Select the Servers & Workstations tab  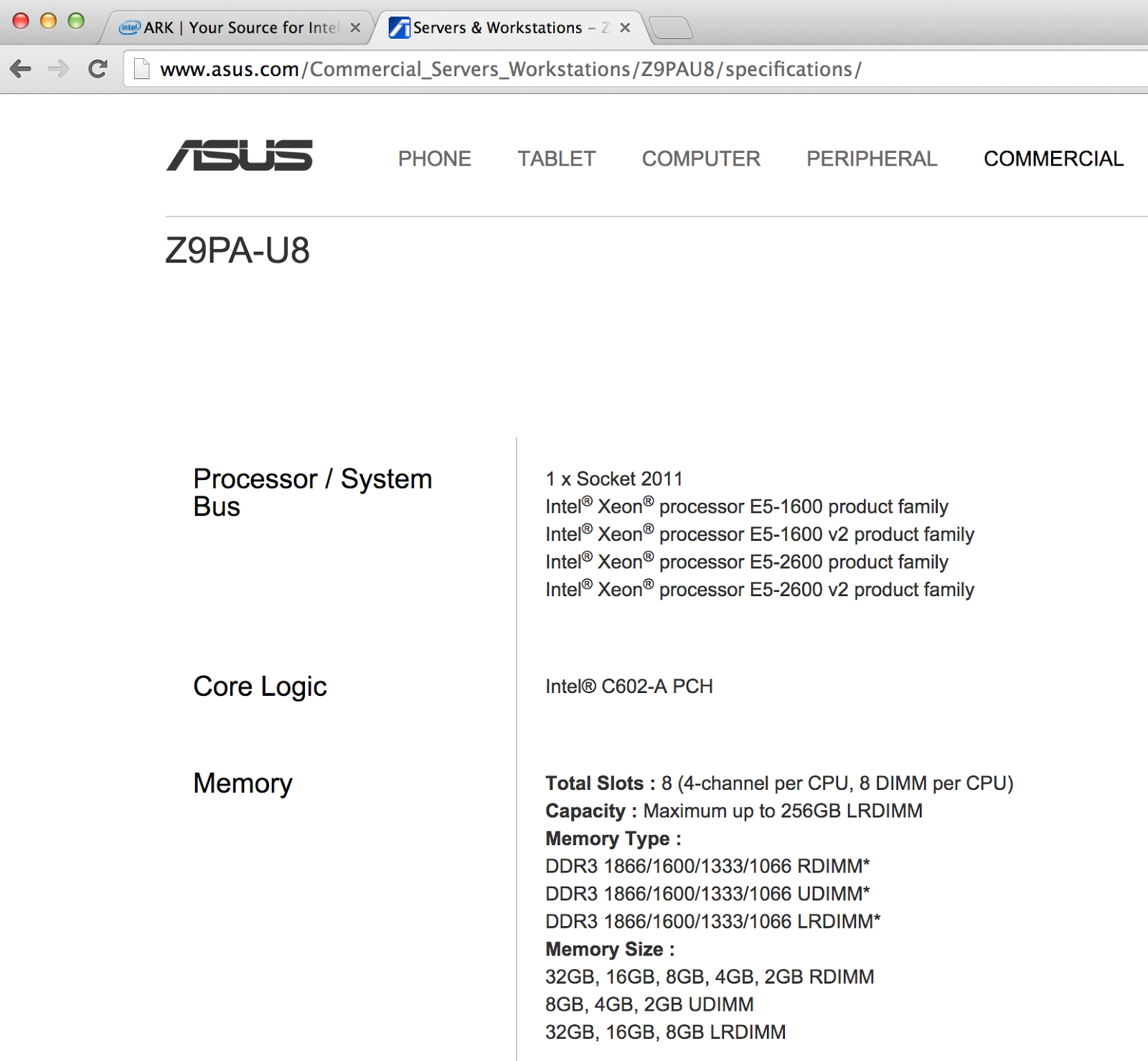[x=509, y=28]
